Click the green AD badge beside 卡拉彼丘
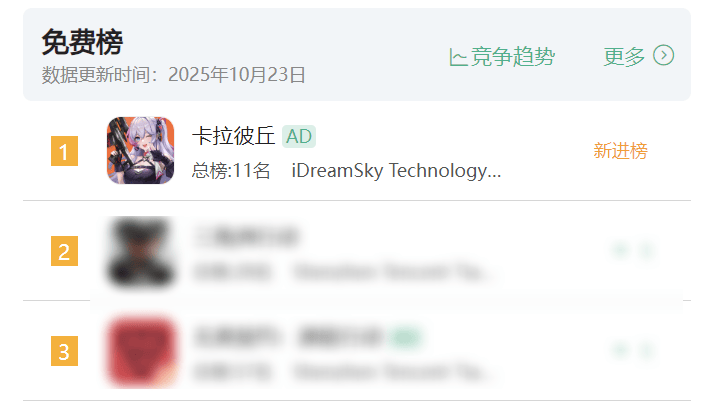704x401 pixels. tap(299, 137)
